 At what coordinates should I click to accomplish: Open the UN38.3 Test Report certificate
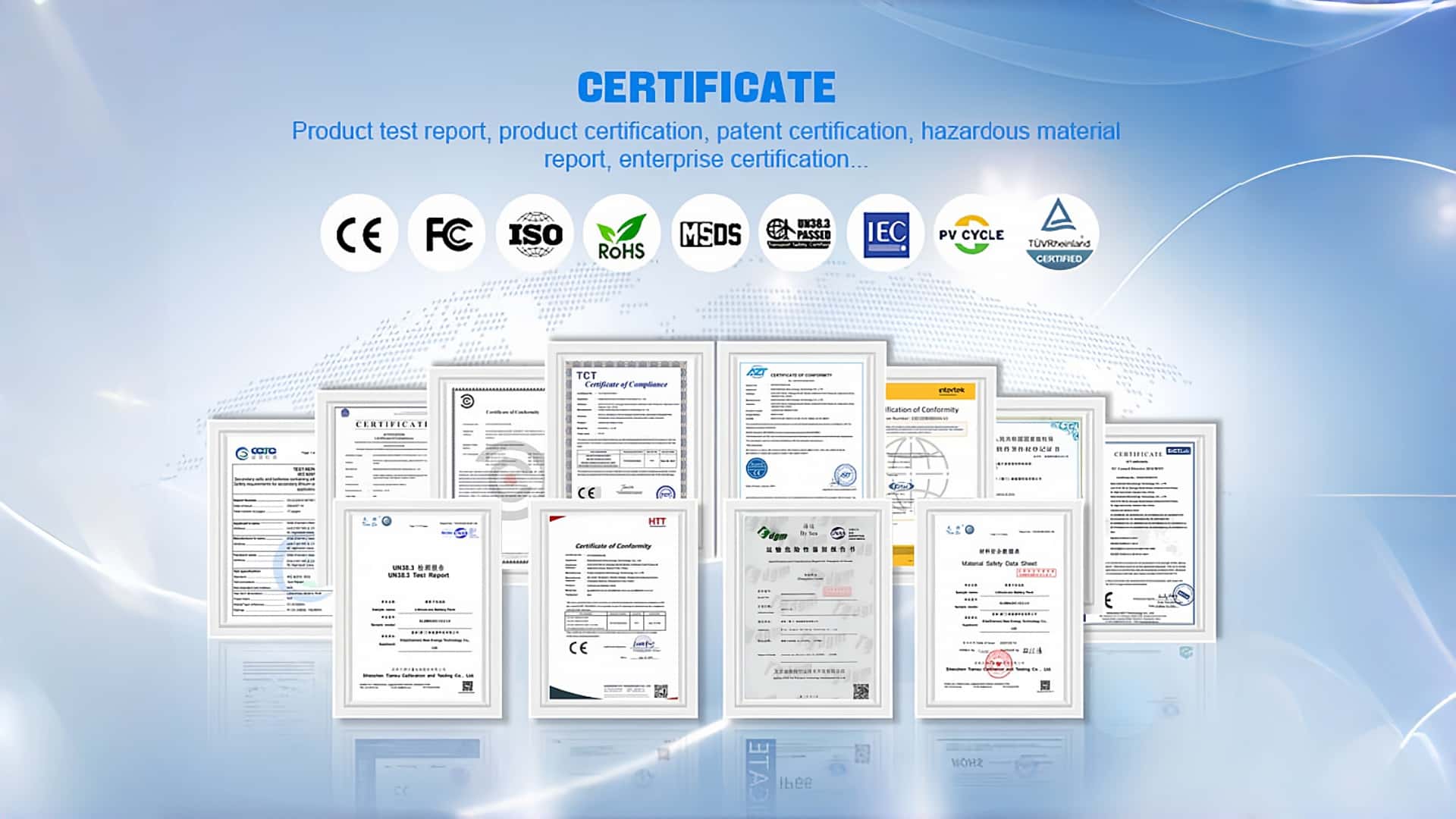(x=418, y=608)
